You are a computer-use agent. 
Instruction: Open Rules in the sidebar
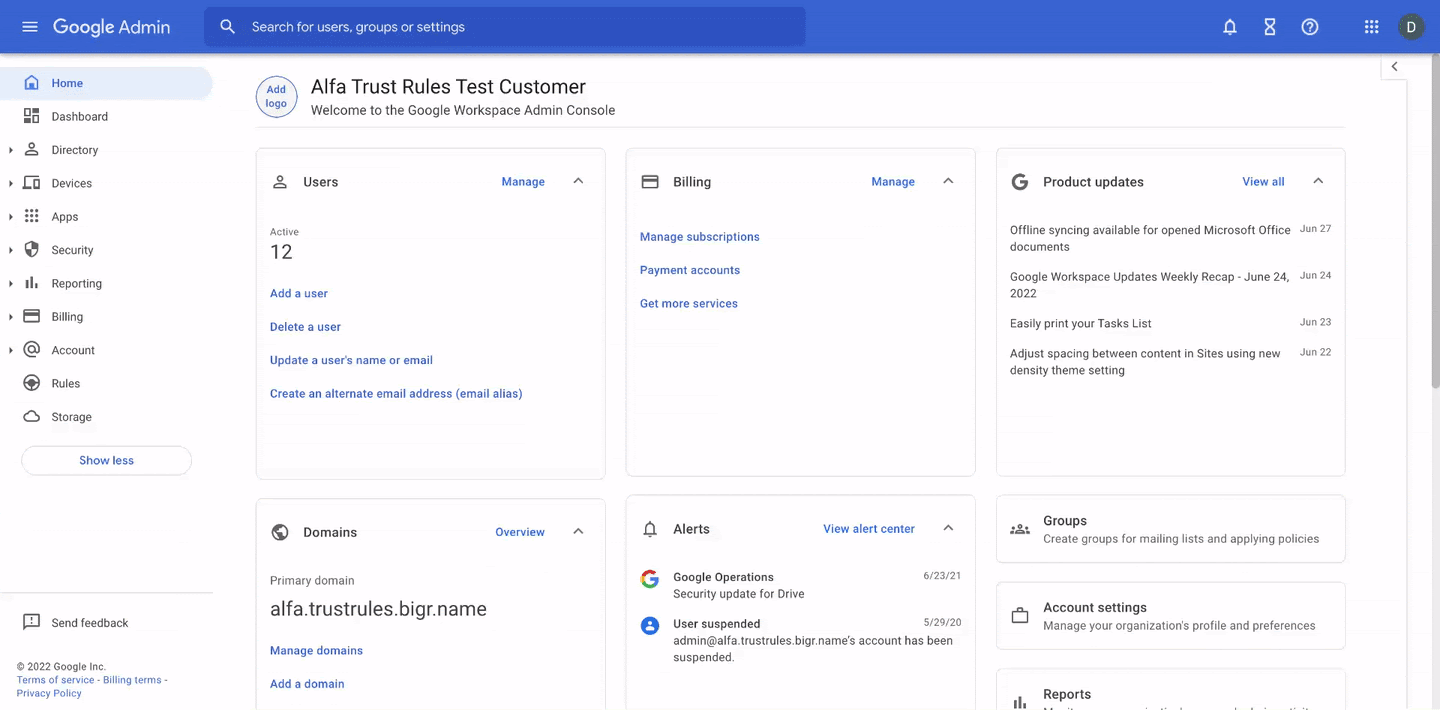[106, 383]
